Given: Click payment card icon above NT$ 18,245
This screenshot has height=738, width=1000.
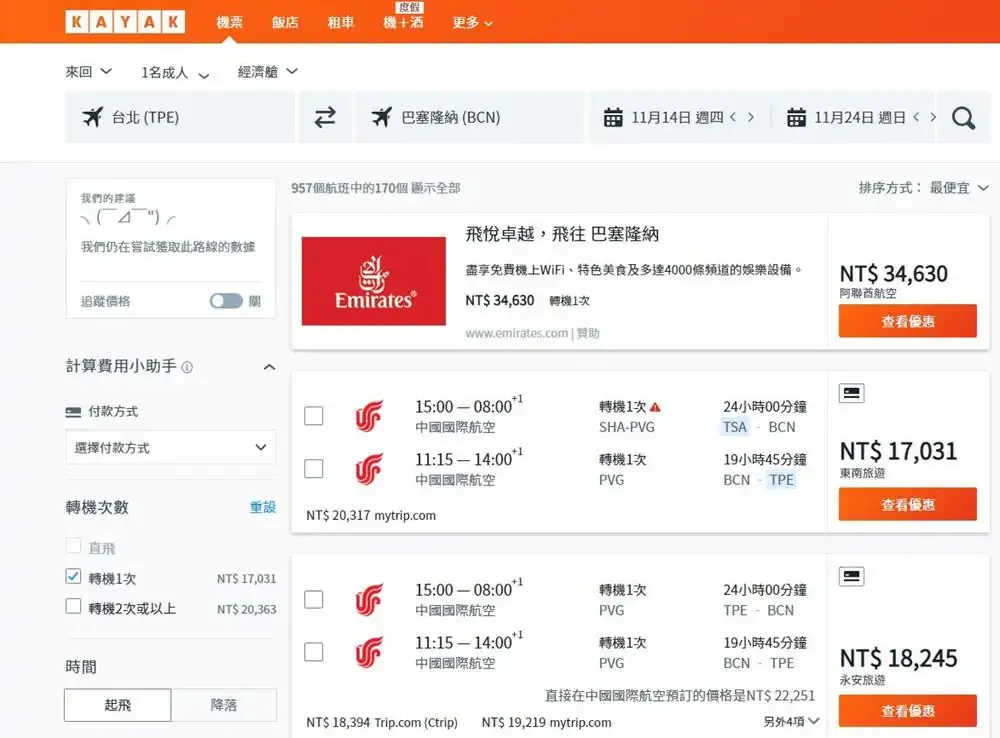Looking at the screenshot, I should pyautogui.click(x=851, y=576).
